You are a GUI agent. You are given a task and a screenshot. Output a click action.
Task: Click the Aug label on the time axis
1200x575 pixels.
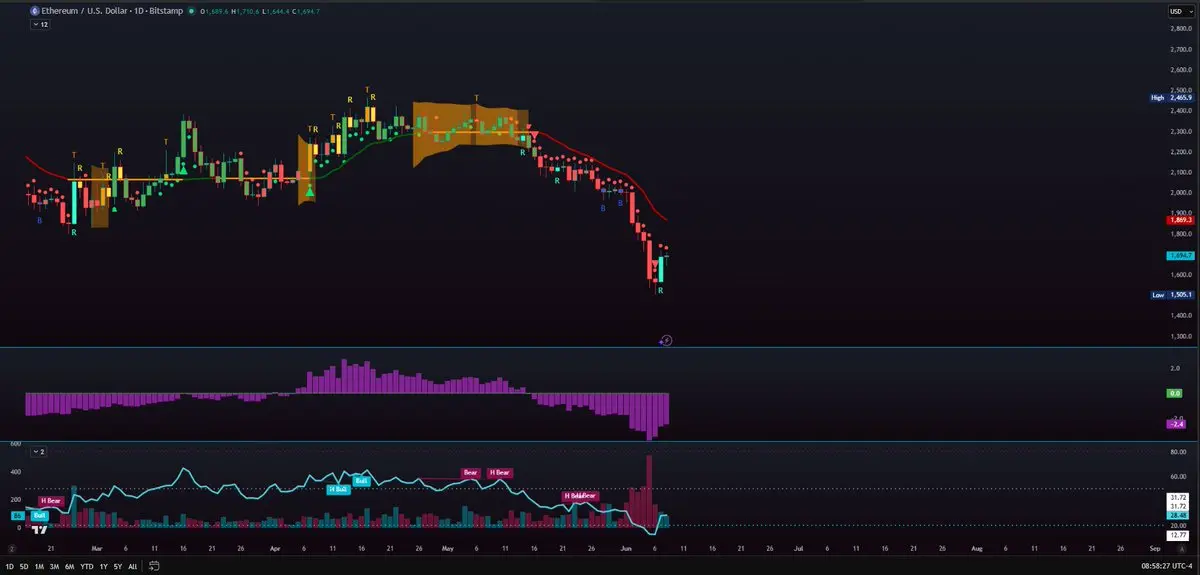tap(977, 549)
